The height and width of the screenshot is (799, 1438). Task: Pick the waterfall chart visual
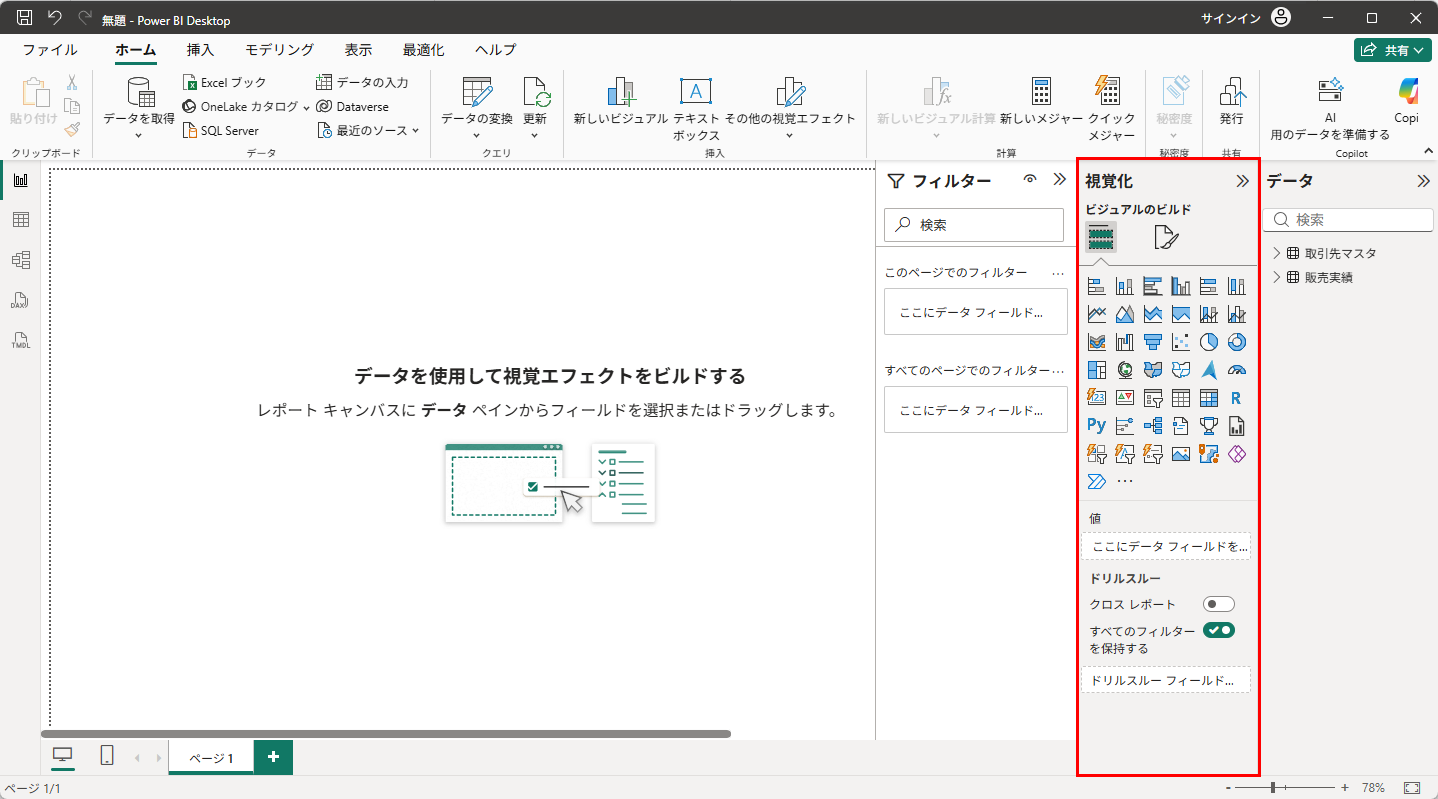1125,342
